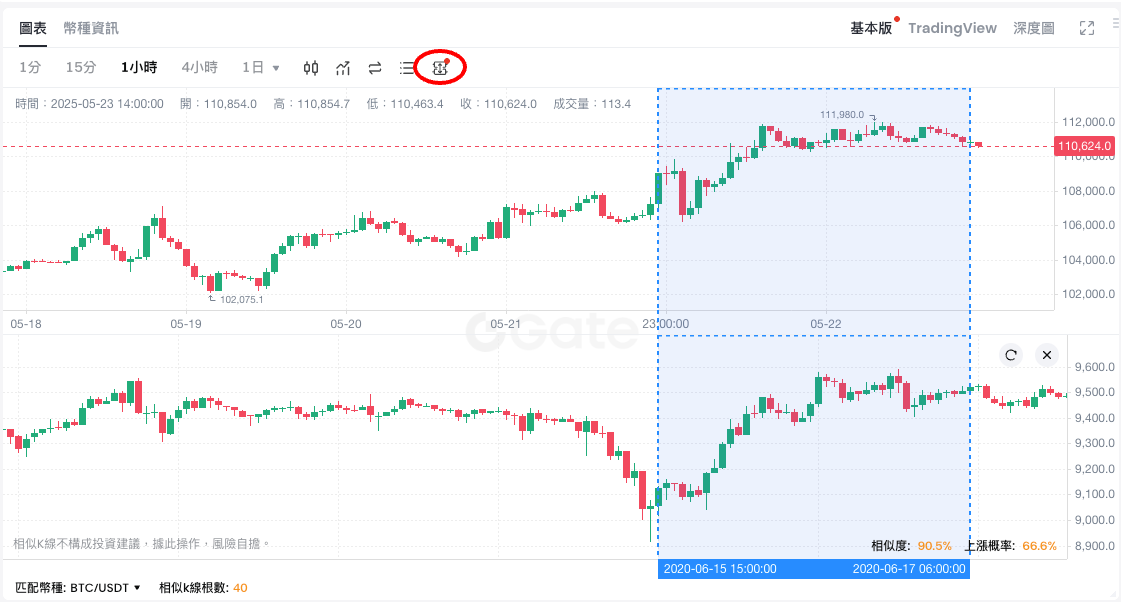Viewport: 1121px width, 602px height.
Task: Select the 1分 timeframe
Action: point(30,68)
